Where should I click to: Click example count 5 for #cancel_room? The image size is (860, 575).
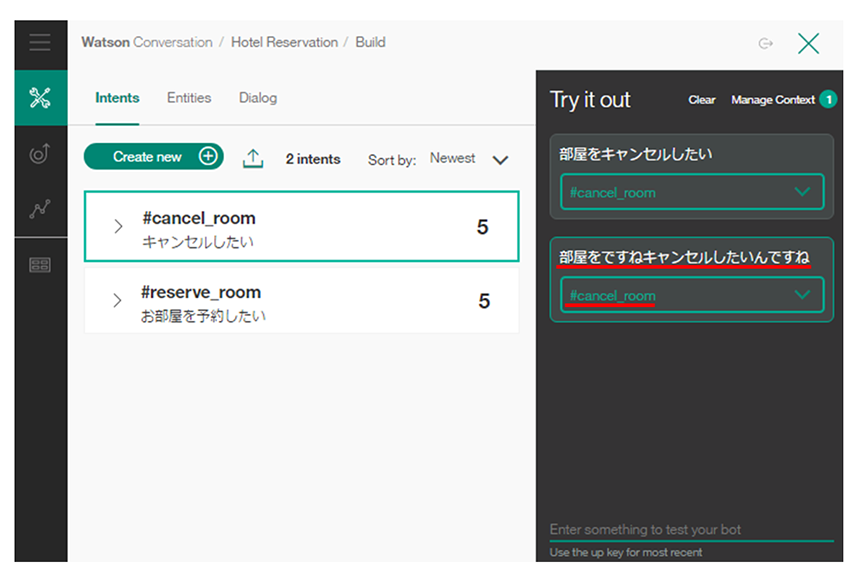click(482, 227)
